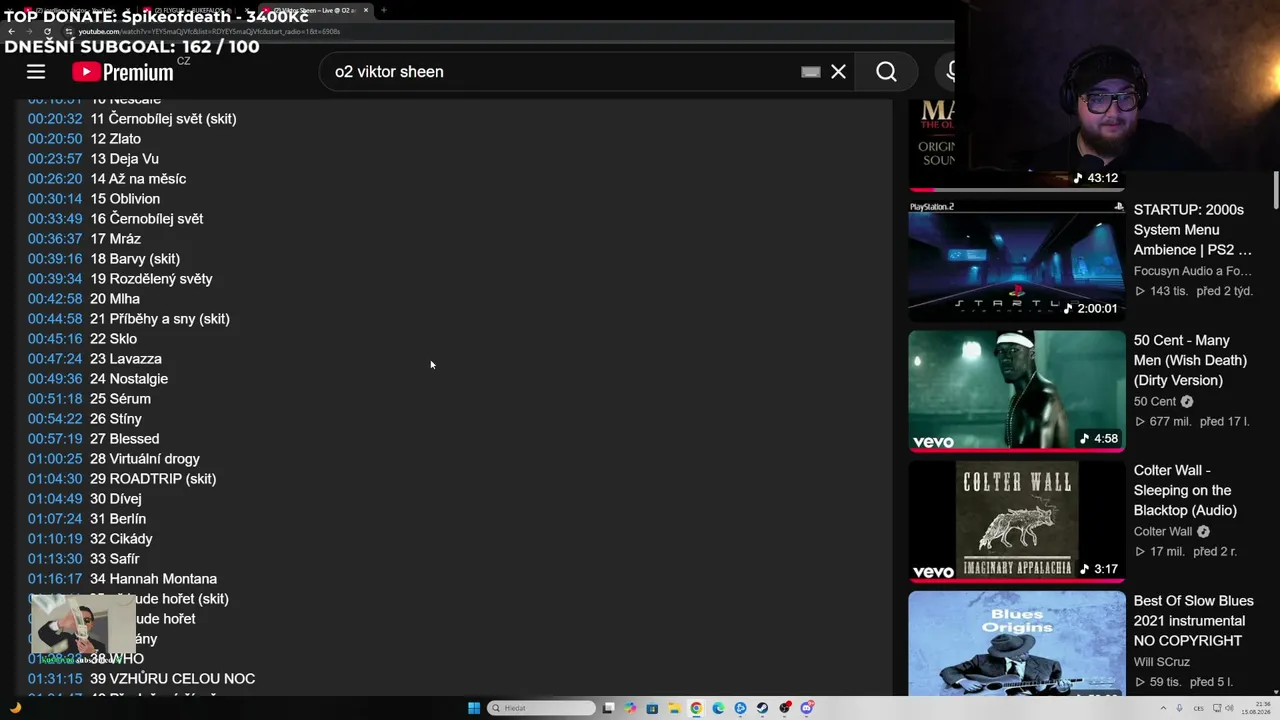Open the 50 Cent Many Men thumbnail
This screenshot has width=1280, height=720.
coord(1016,391)
